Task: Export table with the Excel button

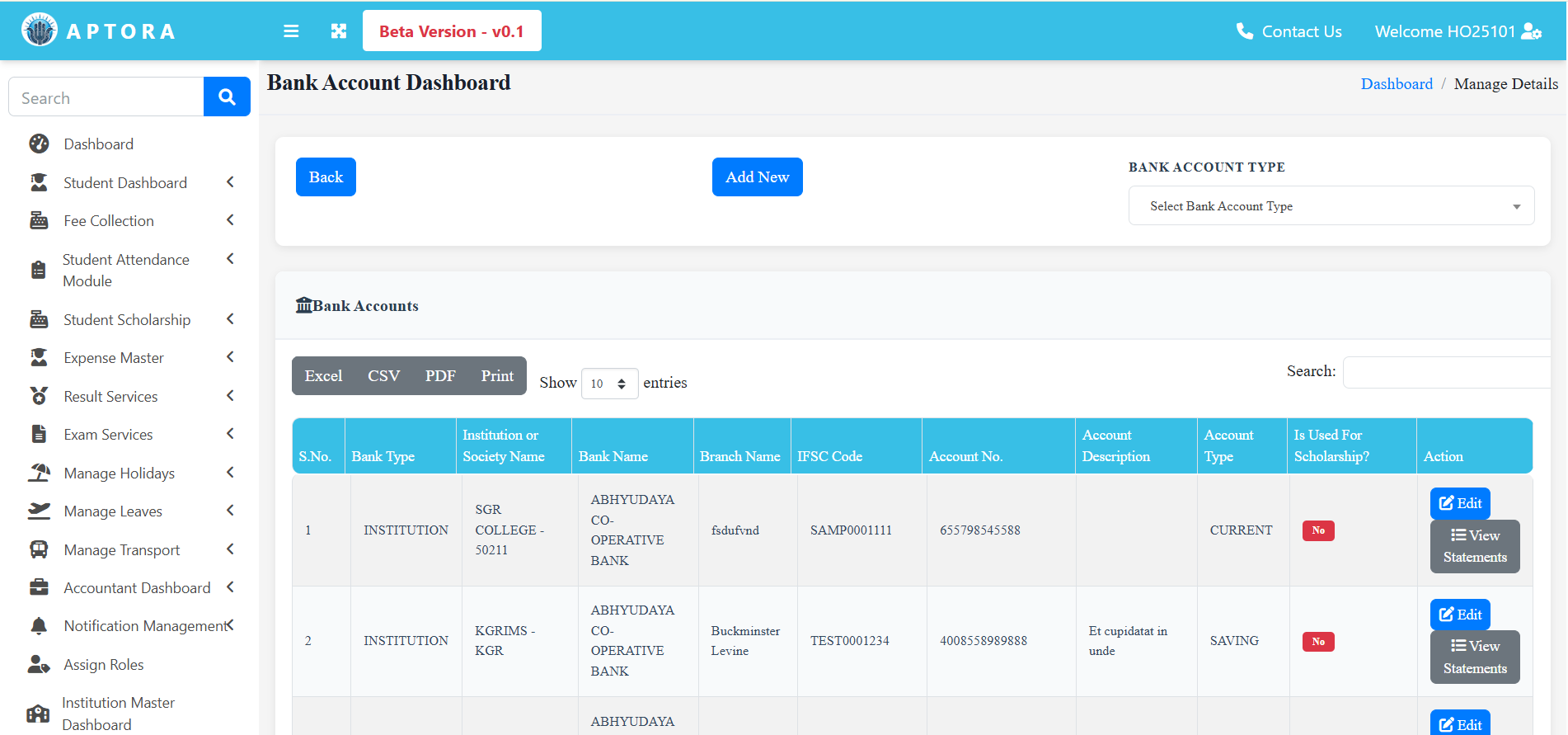Action: pyautogui.click(x=323, y=375)
